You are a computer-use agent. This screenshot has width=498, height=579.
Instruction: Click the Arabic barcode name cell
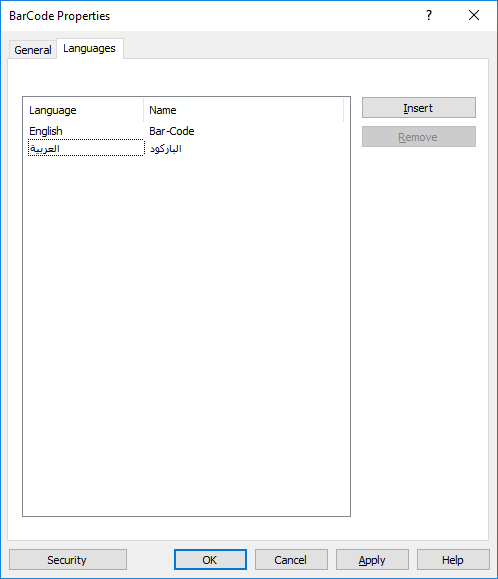coord(166,148)
